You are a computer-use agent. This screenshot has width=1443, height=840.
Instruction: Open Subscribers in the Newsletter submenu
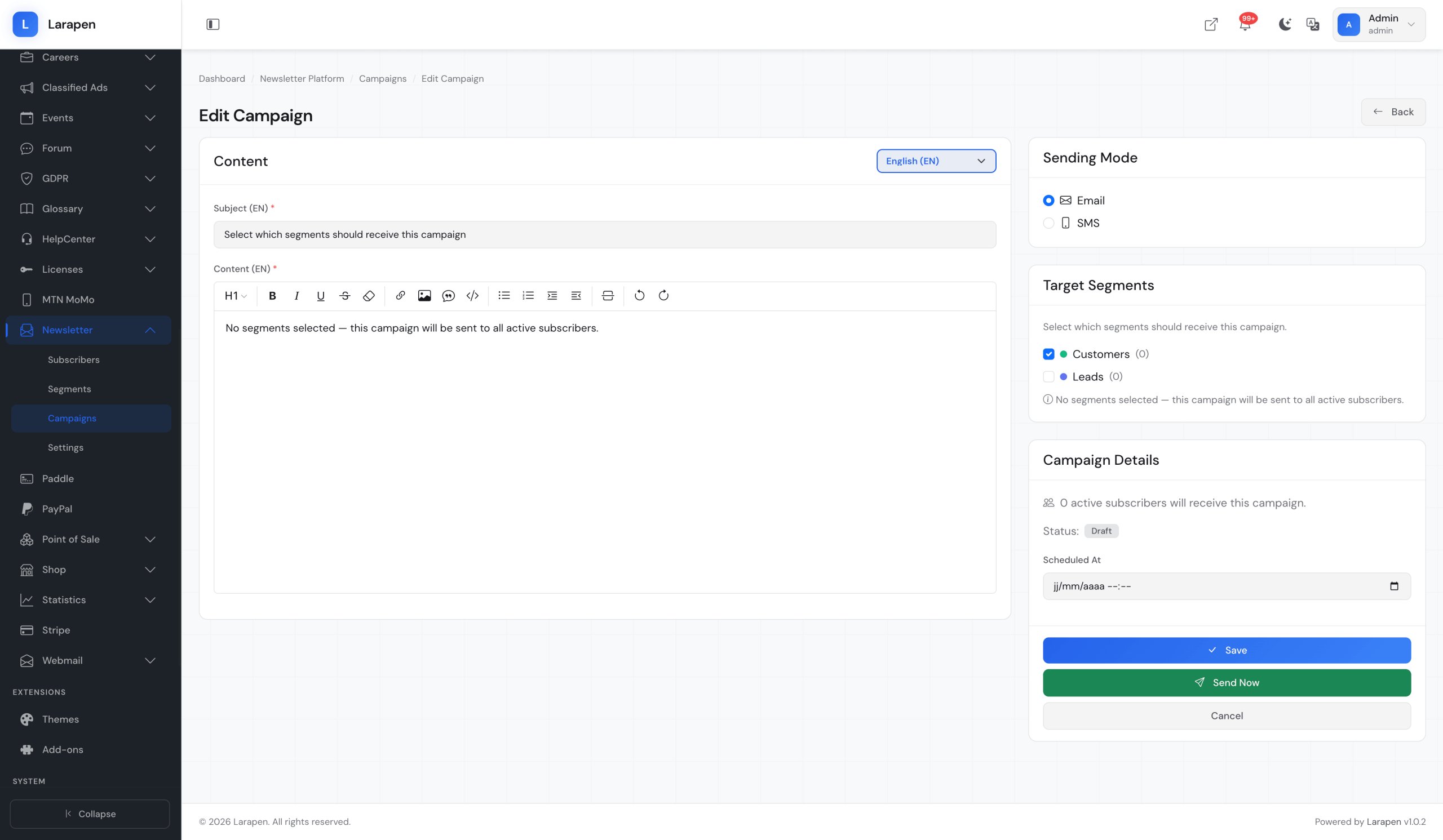73,359
